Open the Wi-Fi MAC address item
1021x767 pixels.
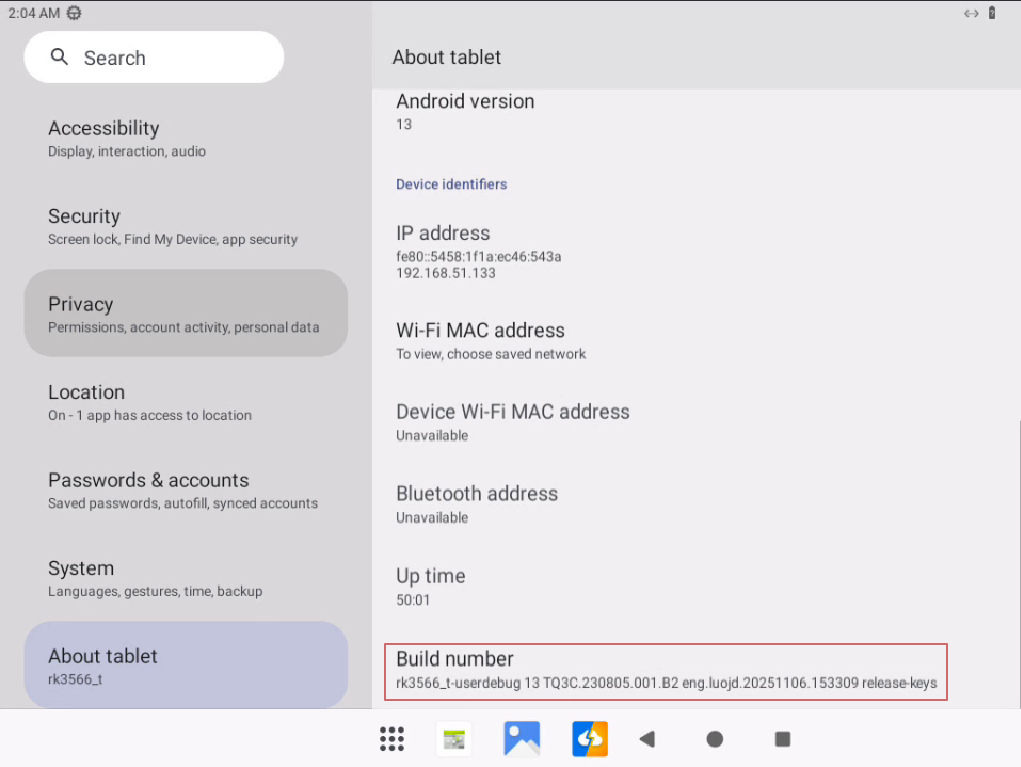click(665, 340)
